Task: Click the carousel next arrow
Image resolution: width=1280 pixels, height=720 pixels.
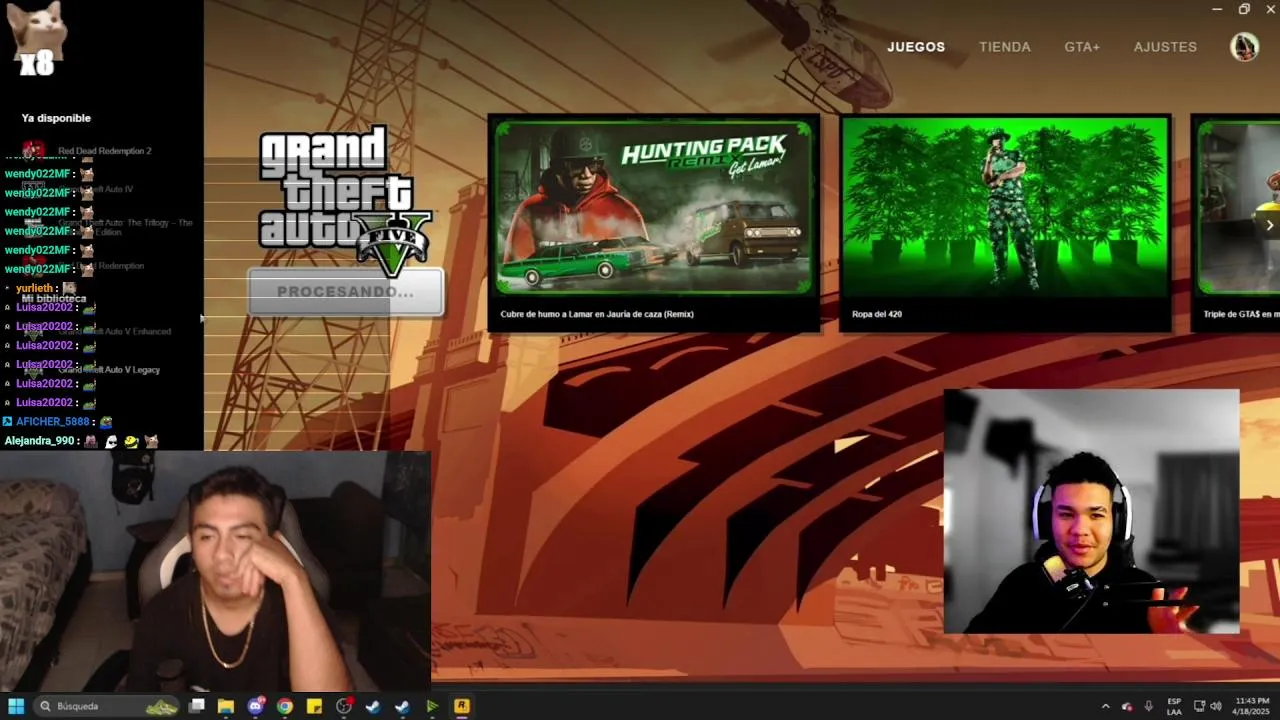Action: [1269, 225]
